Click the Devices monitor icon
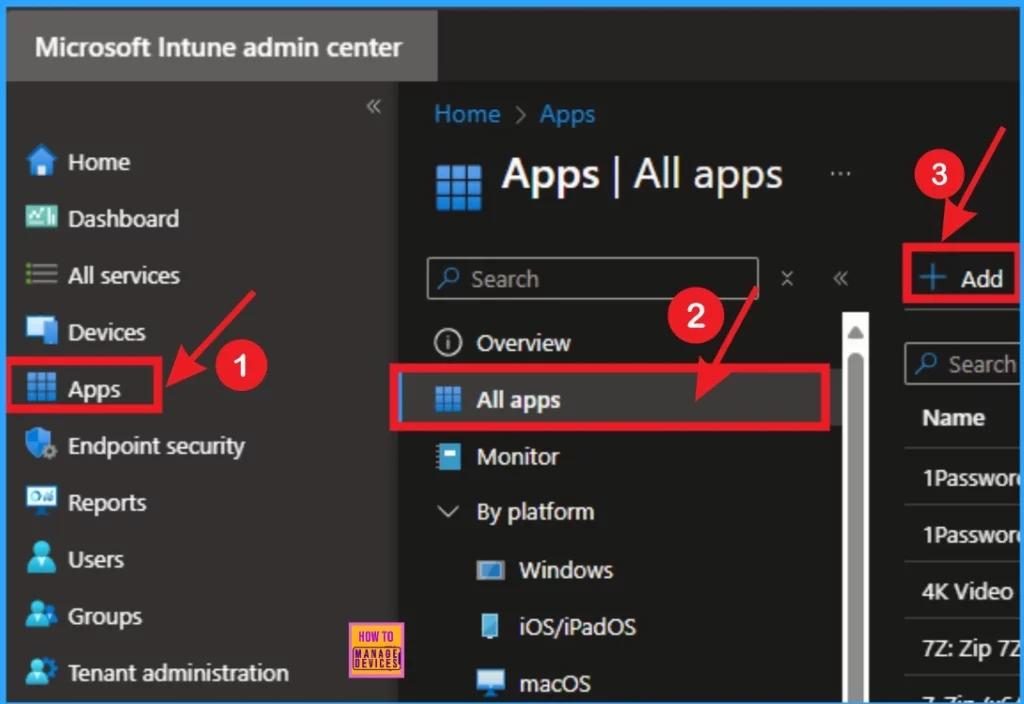Screen dimensions: 1024x704 41,330
